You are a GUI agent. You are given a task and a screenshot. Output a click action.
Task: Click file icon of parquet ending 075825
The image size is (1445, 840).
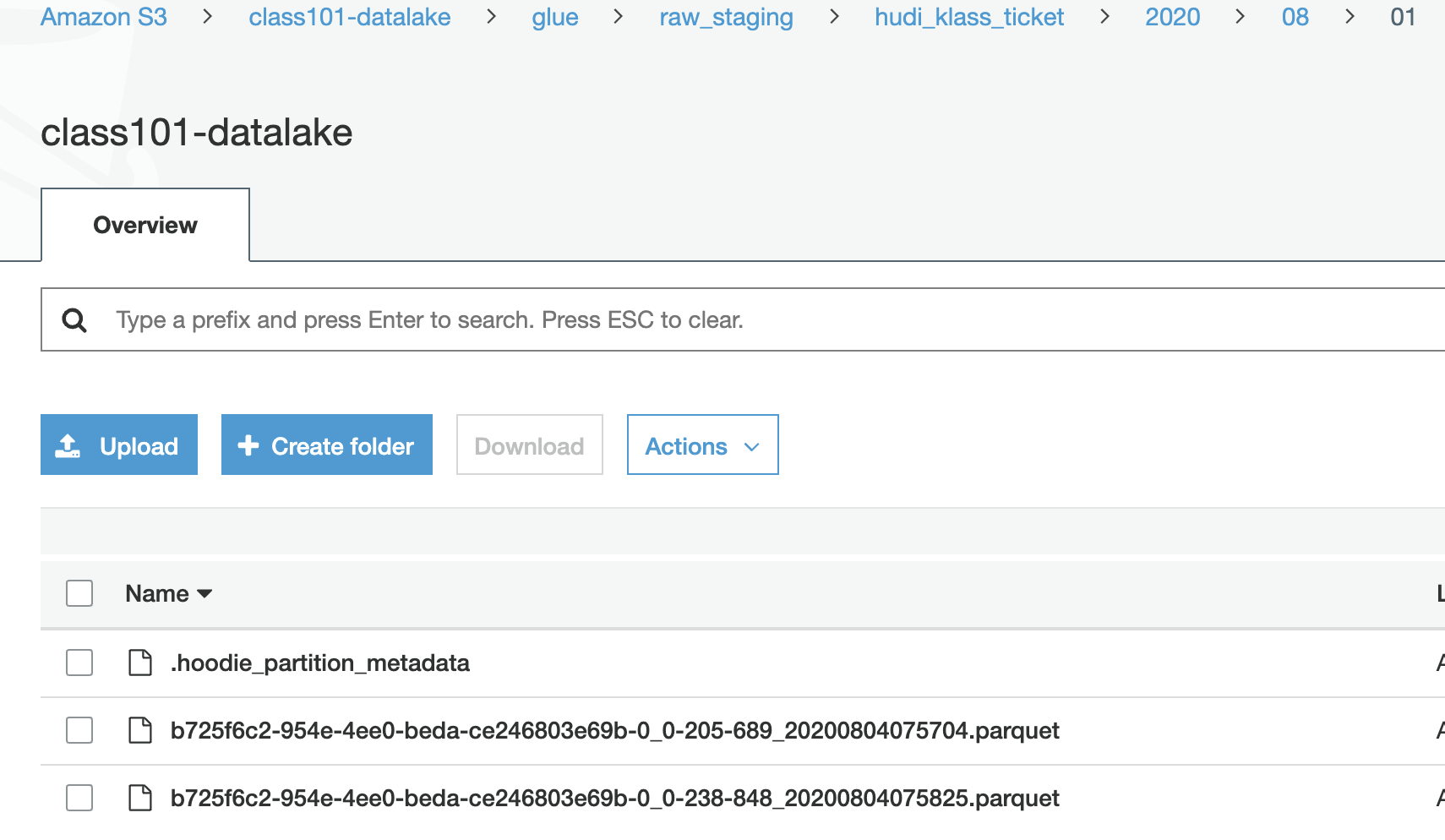(x=140, y=798)
